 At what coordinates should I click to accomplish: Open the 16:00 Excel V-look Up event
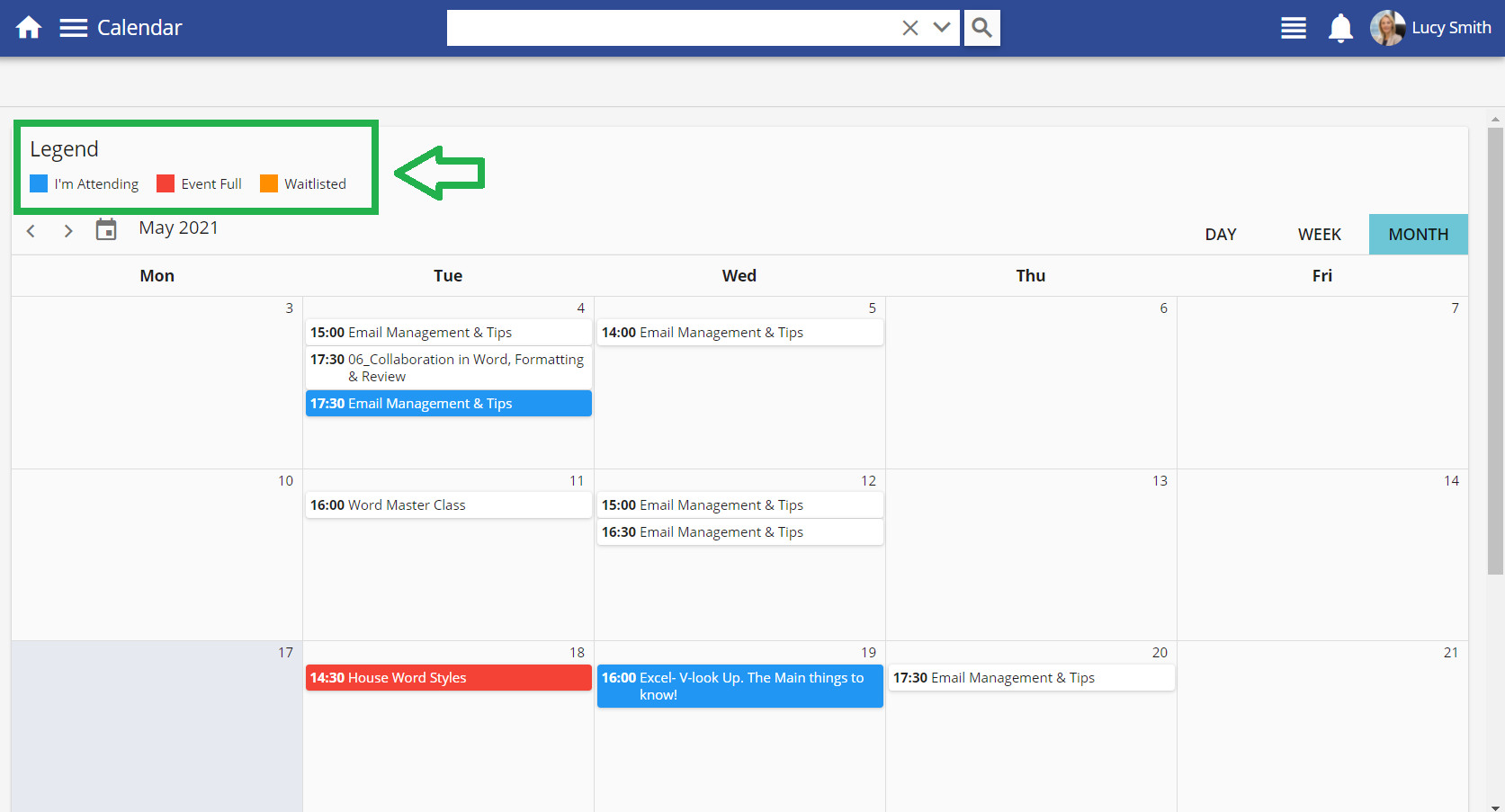click(x=739, y=686)
